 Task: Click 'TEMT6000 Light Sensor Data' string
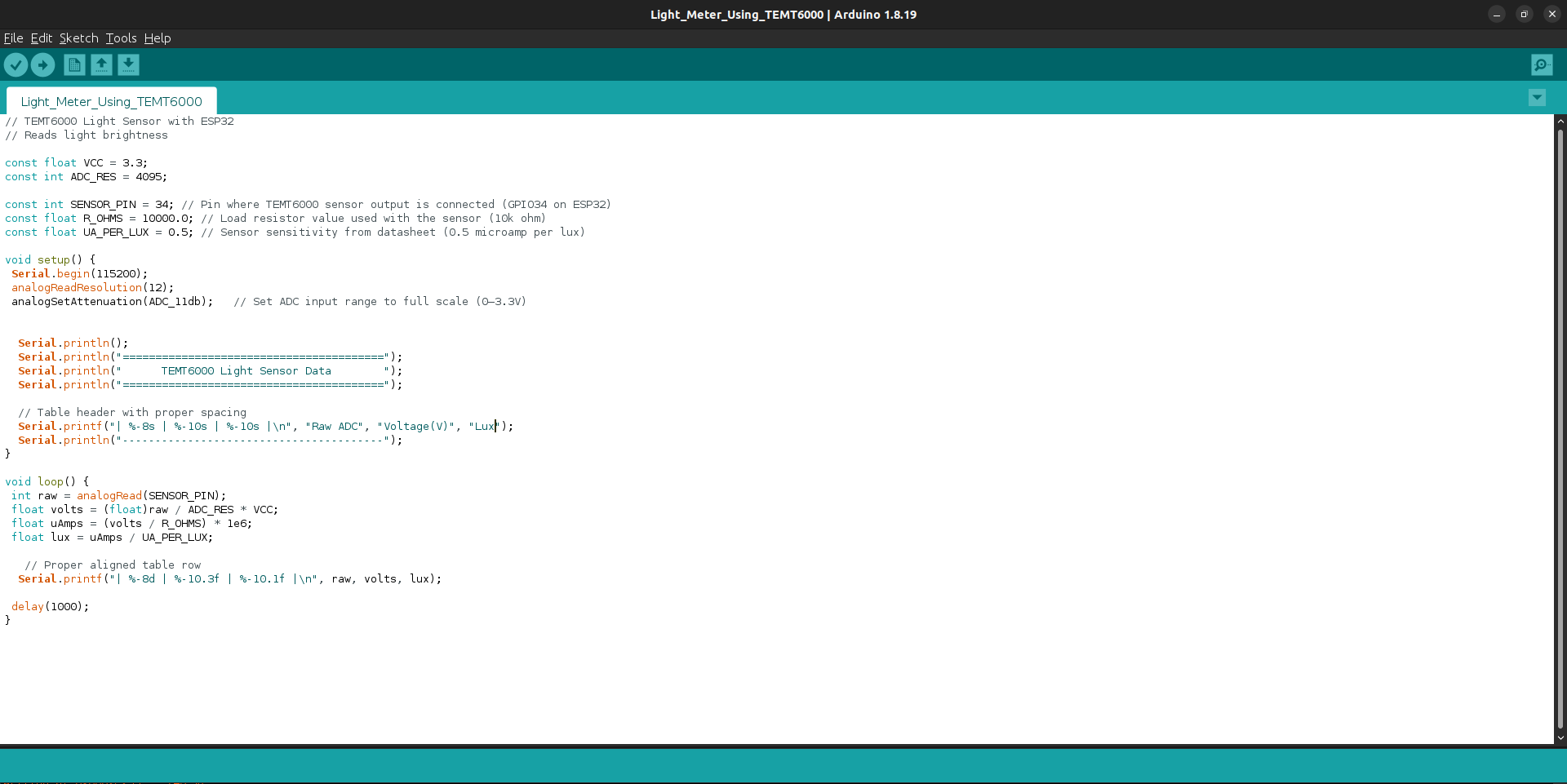[x=246, y=371]
